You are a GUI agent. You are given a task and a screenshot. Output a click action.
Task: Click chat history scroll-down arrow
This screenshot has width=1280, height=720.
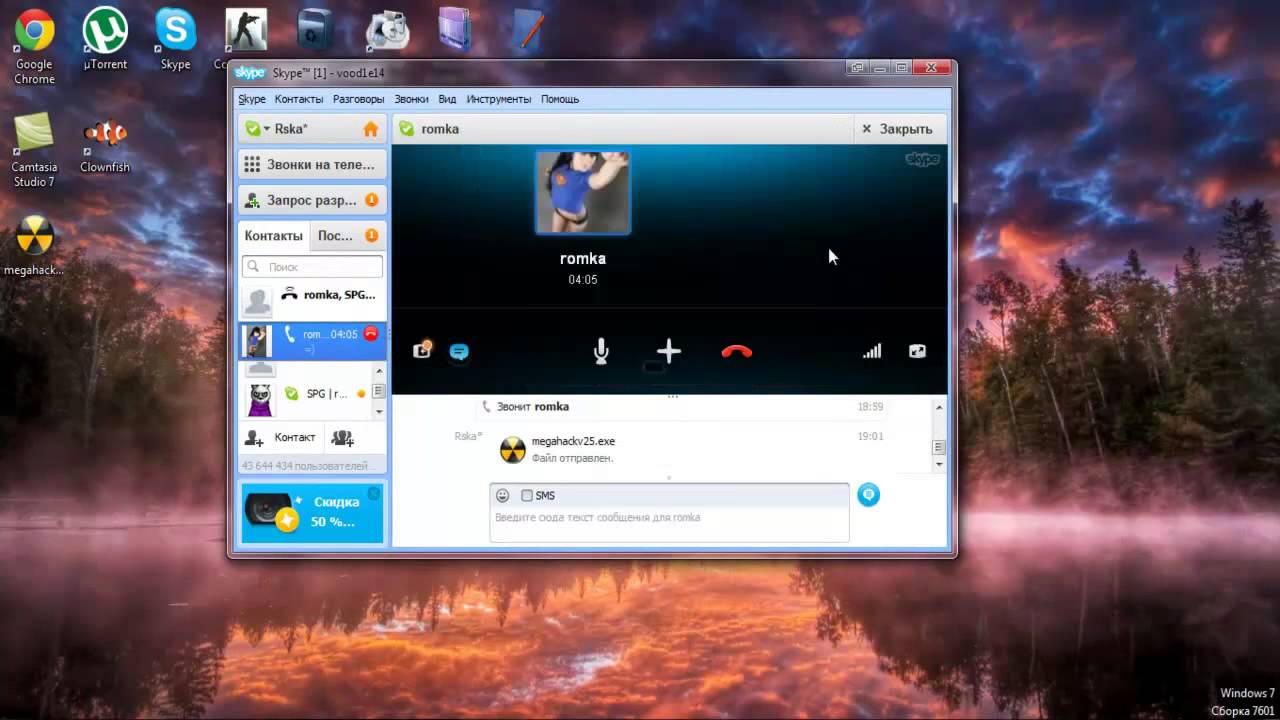[939, 464]
